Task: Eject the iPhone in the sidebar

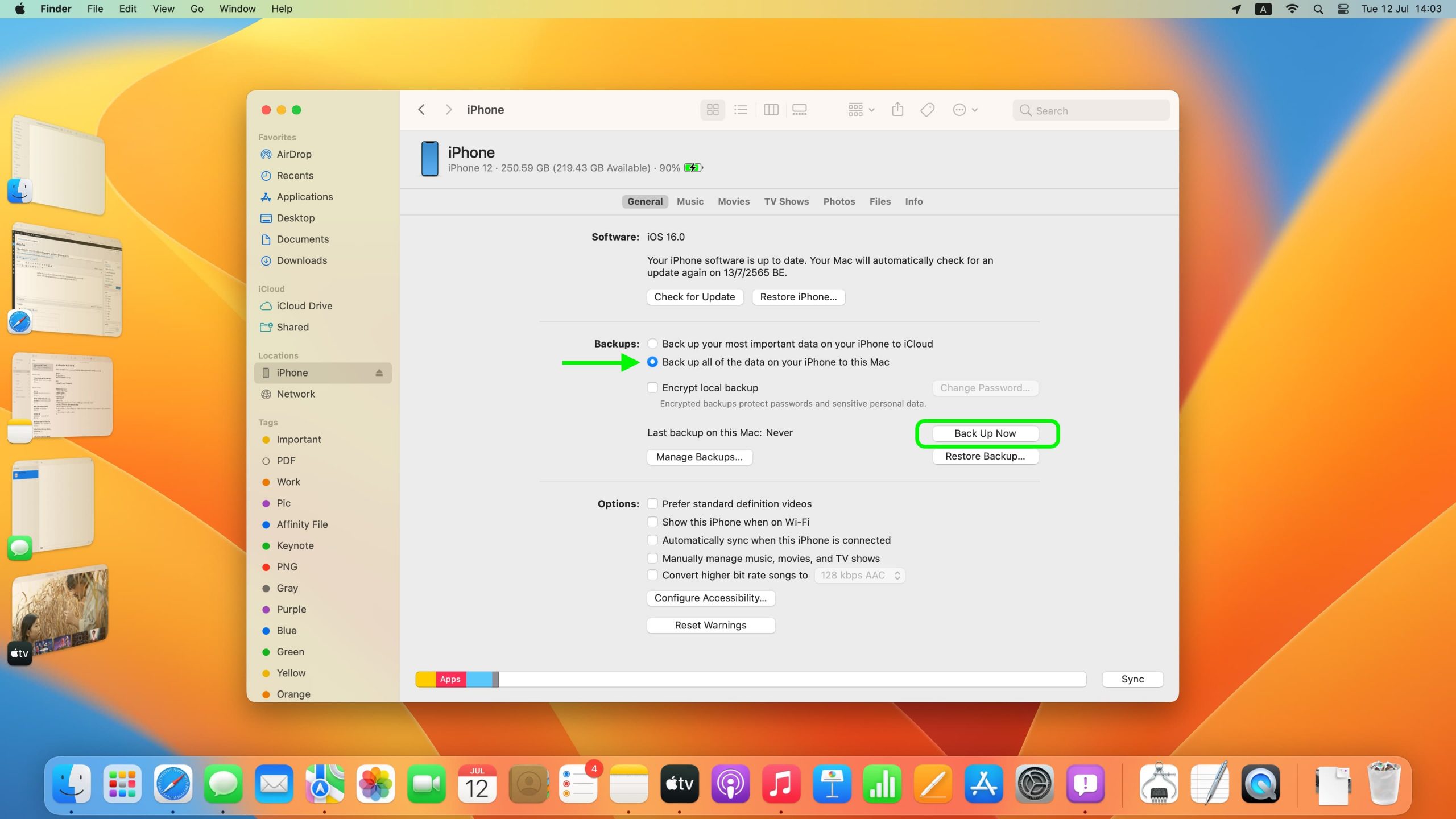Action: click(379, 373)
